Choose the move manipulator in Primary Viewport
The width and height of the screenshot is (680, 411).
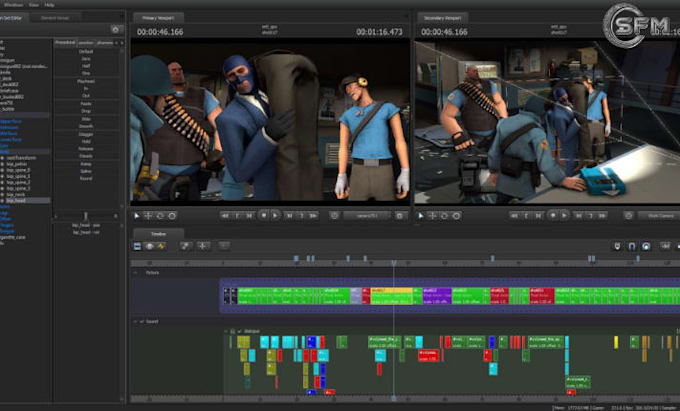click(x=148, y=215)
